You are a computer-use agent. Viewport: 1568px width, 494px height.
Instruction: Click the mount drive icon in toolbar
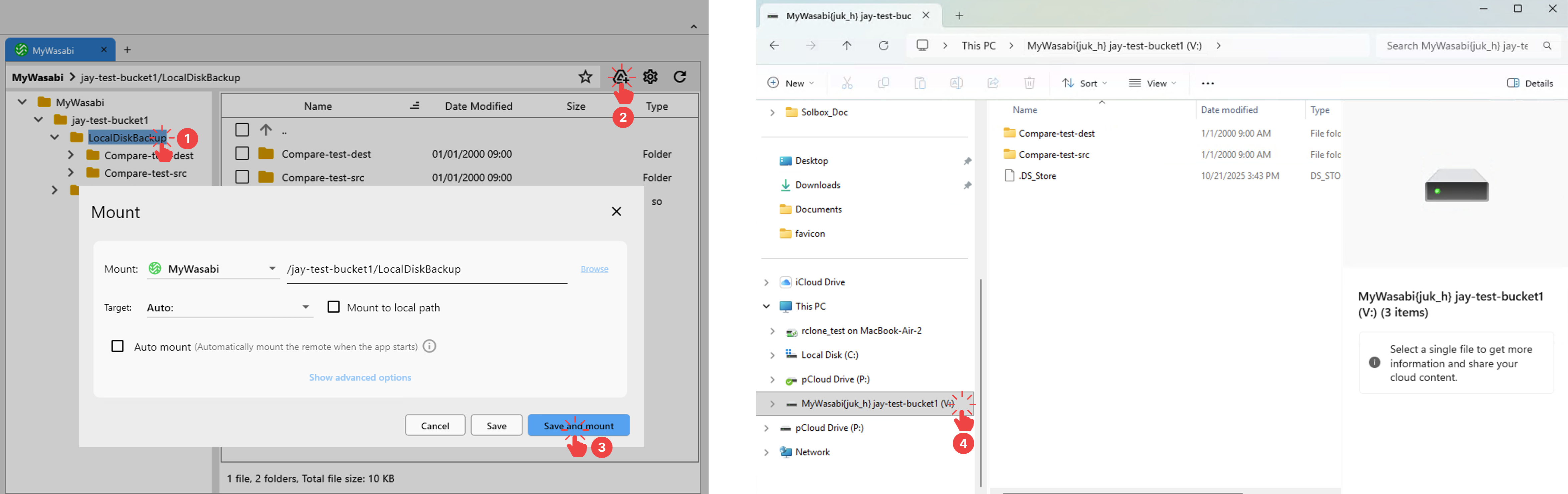point(620,77)
